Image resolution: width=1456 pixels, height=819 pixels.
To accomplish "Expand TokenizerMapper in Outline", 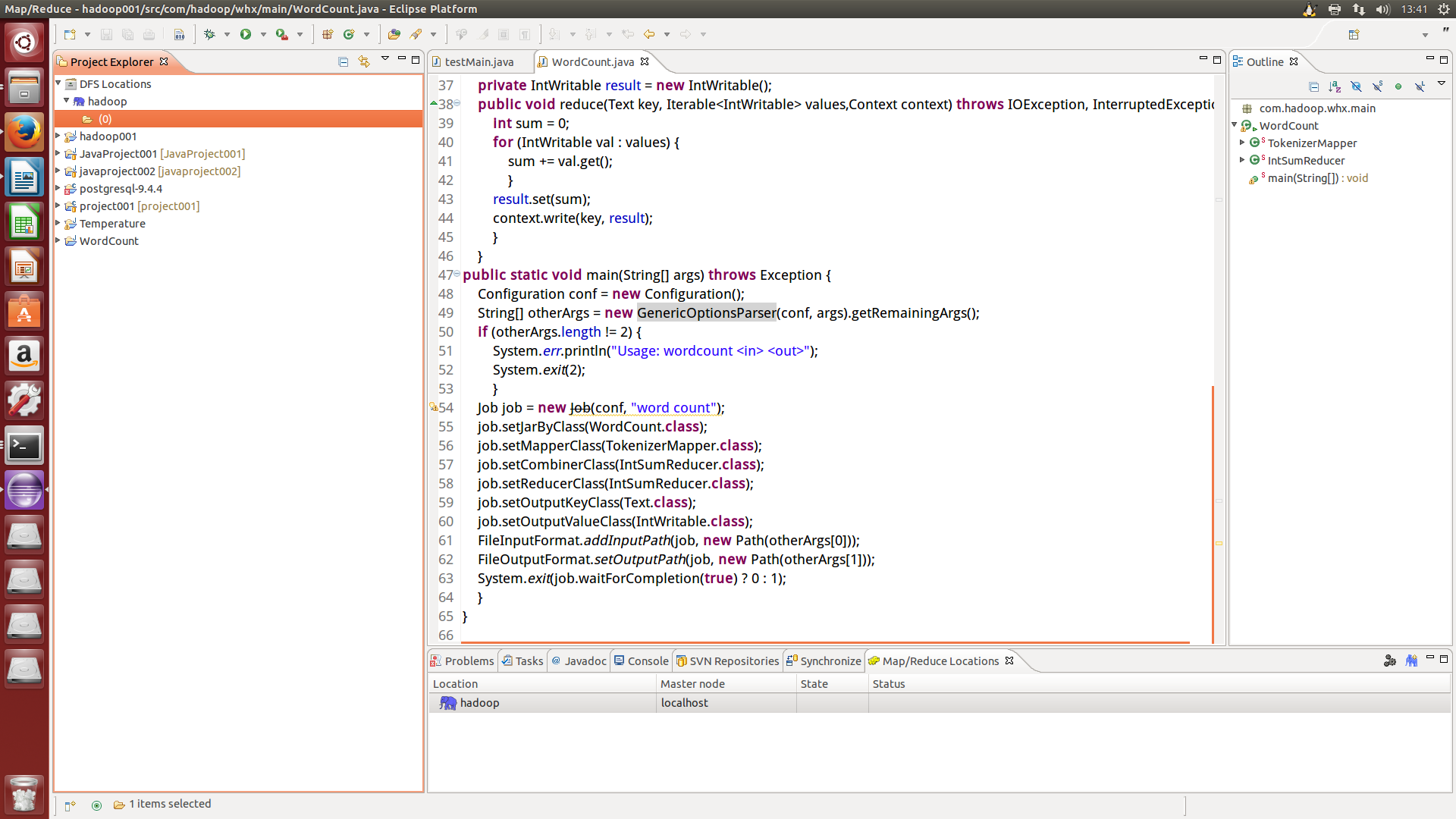I will (x=1241, y=143).
